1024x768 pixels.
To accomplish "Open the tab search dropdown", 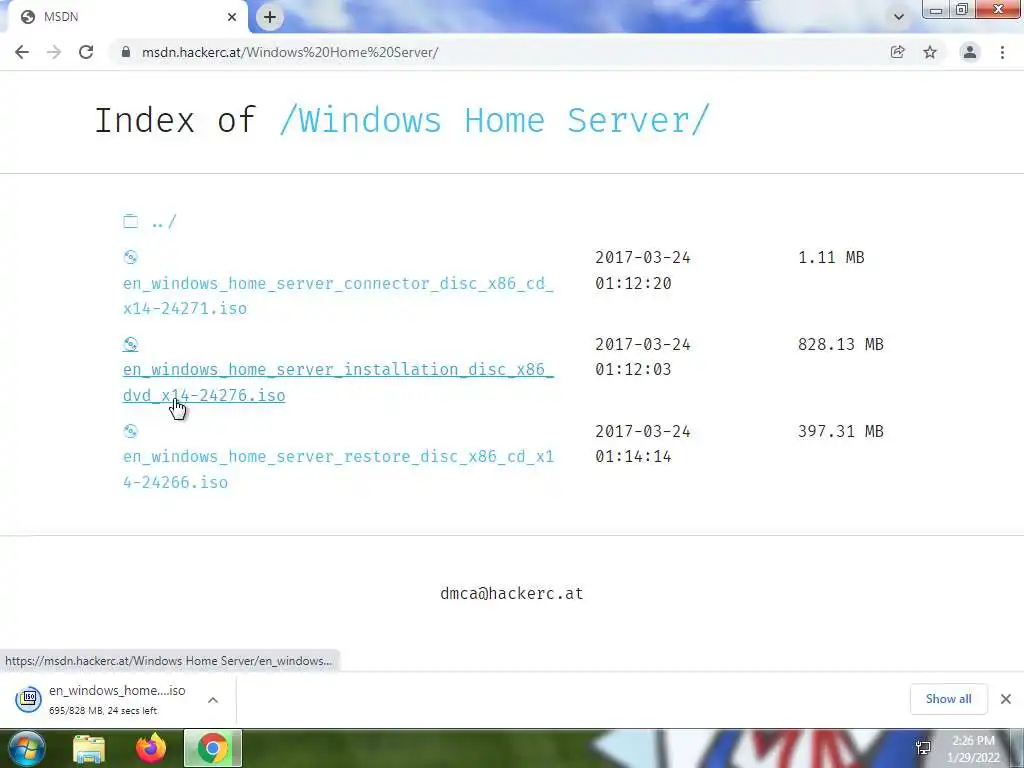I will click(899, 17).
